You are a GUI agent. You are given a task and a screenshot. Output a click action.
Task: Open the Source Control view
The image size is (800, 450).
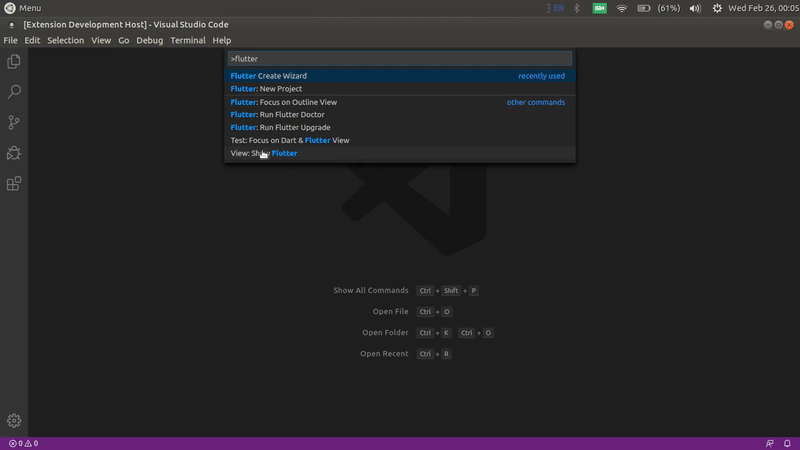[14, 122]
